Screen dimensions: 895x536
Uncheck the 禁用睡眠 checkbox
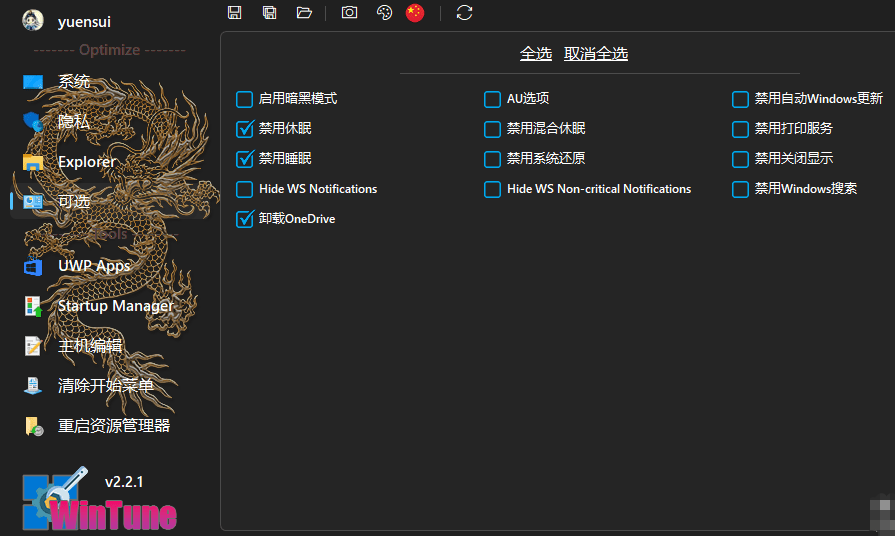coord(244,159)
